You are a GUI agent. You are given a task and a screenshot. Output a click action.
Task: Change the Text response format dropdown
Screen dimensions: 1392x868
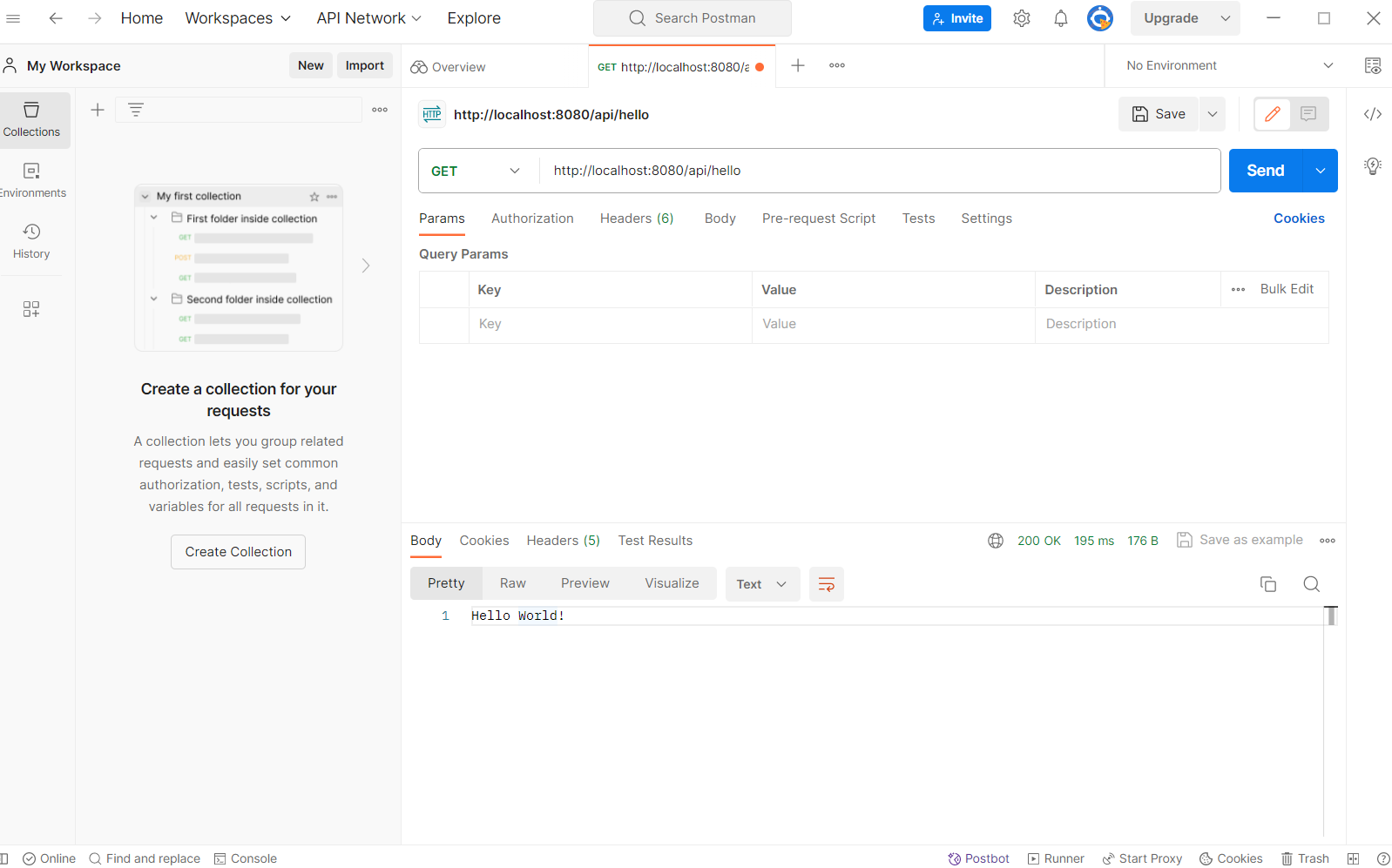[x=762, y=584]
